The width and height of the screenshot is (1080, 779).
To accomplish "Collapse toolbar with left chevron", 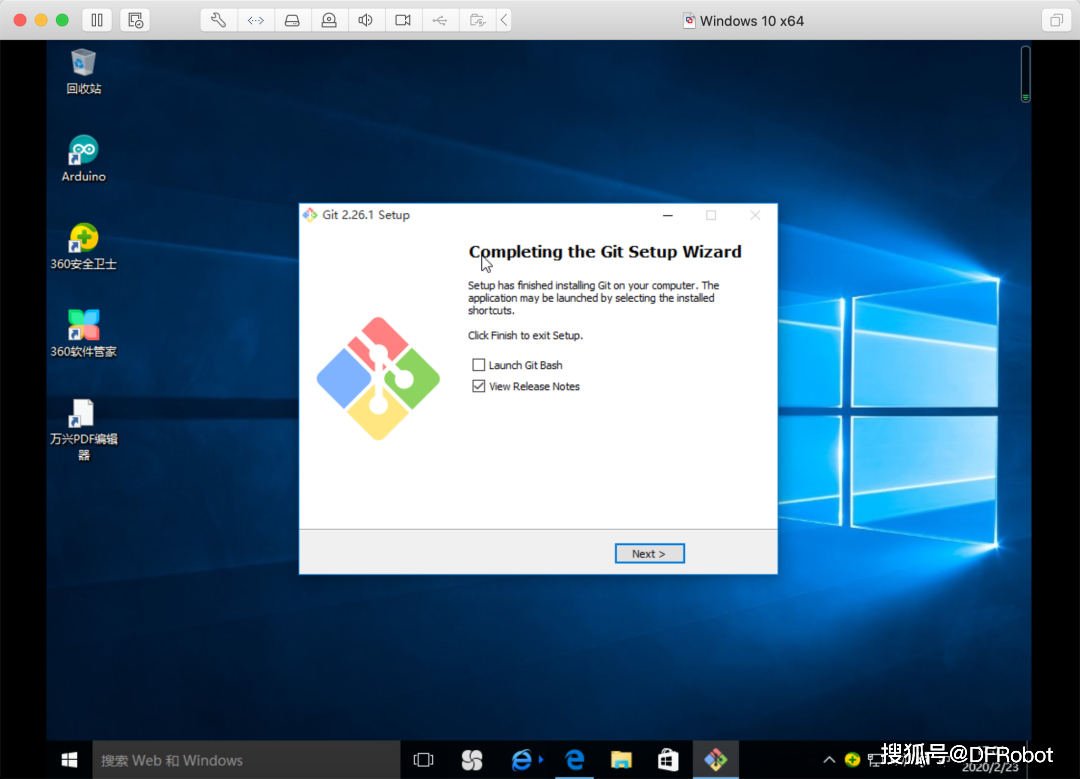I will [504, 20].
